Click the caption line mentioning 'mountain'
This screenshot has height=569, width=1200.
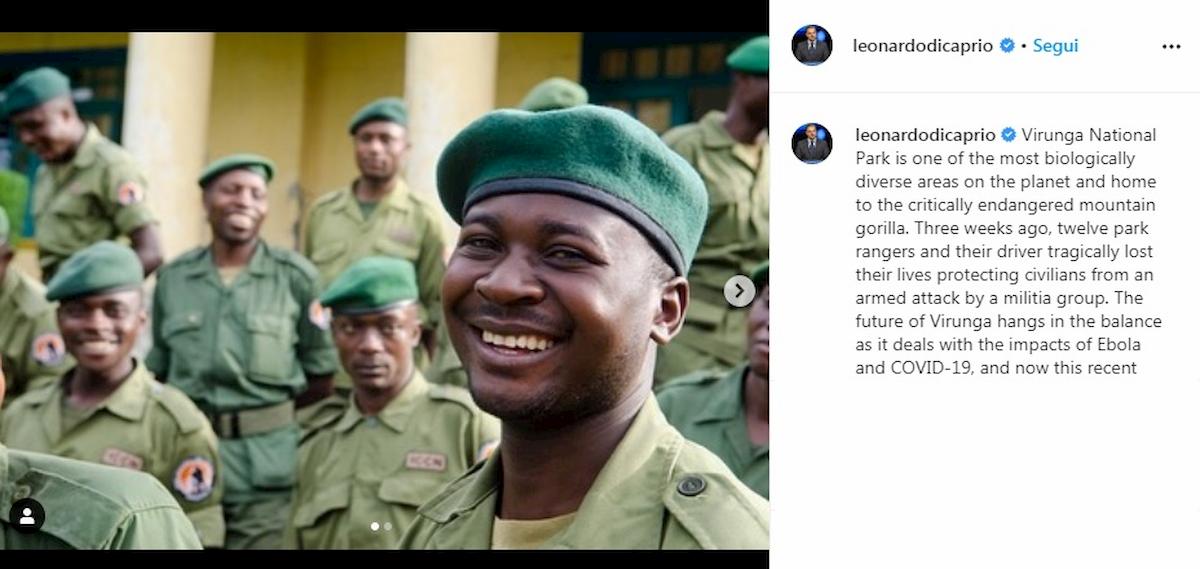pos(1005,205)
